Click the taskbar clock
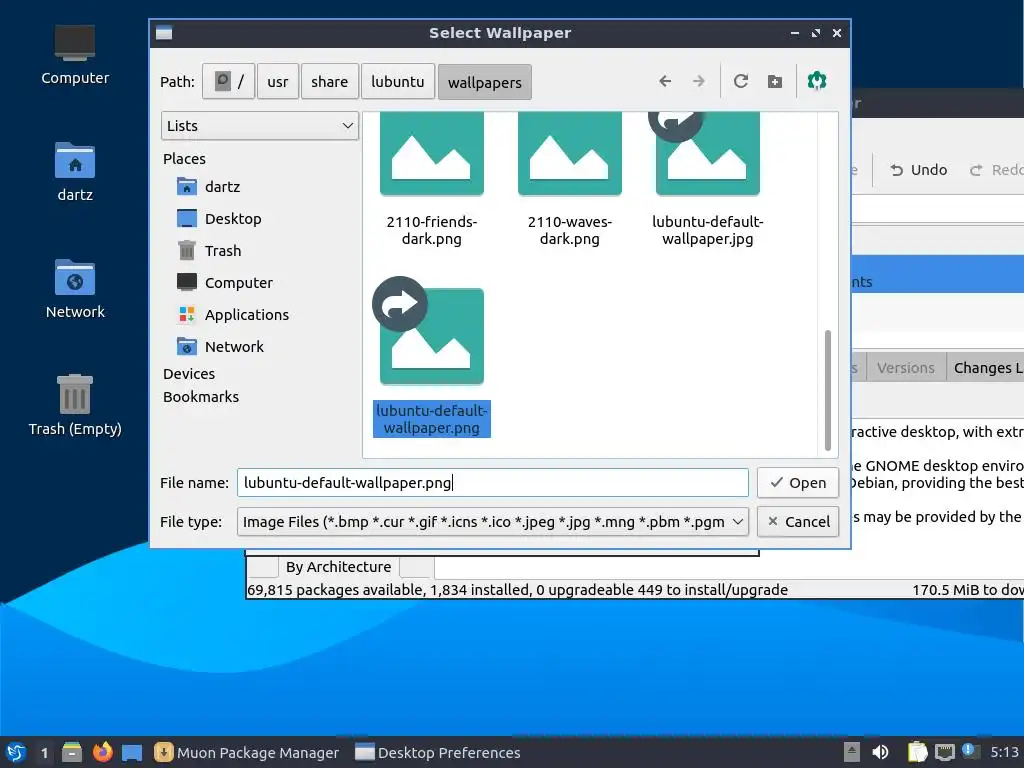This screenshot has width=1024, height=768. tap(1004, 752)
